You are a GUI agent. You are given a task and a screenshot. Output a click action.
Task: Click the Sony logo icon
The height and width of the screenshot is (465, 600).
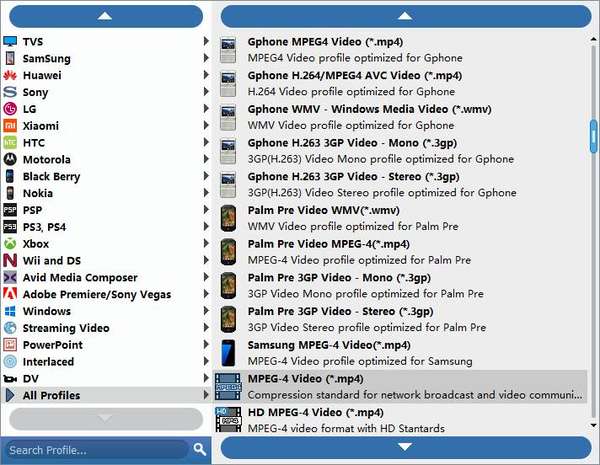pos(10,92)
